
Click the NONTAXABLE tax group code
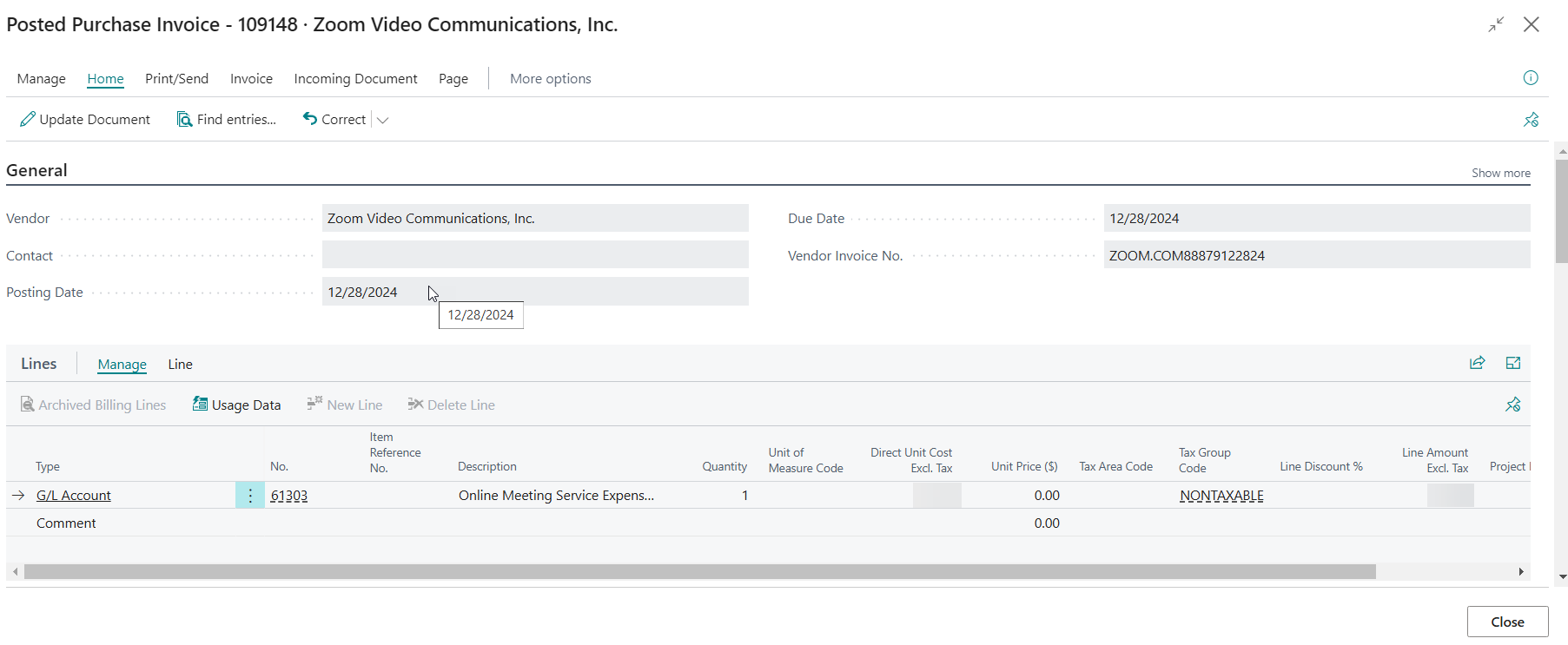(x=1221, y=496)
